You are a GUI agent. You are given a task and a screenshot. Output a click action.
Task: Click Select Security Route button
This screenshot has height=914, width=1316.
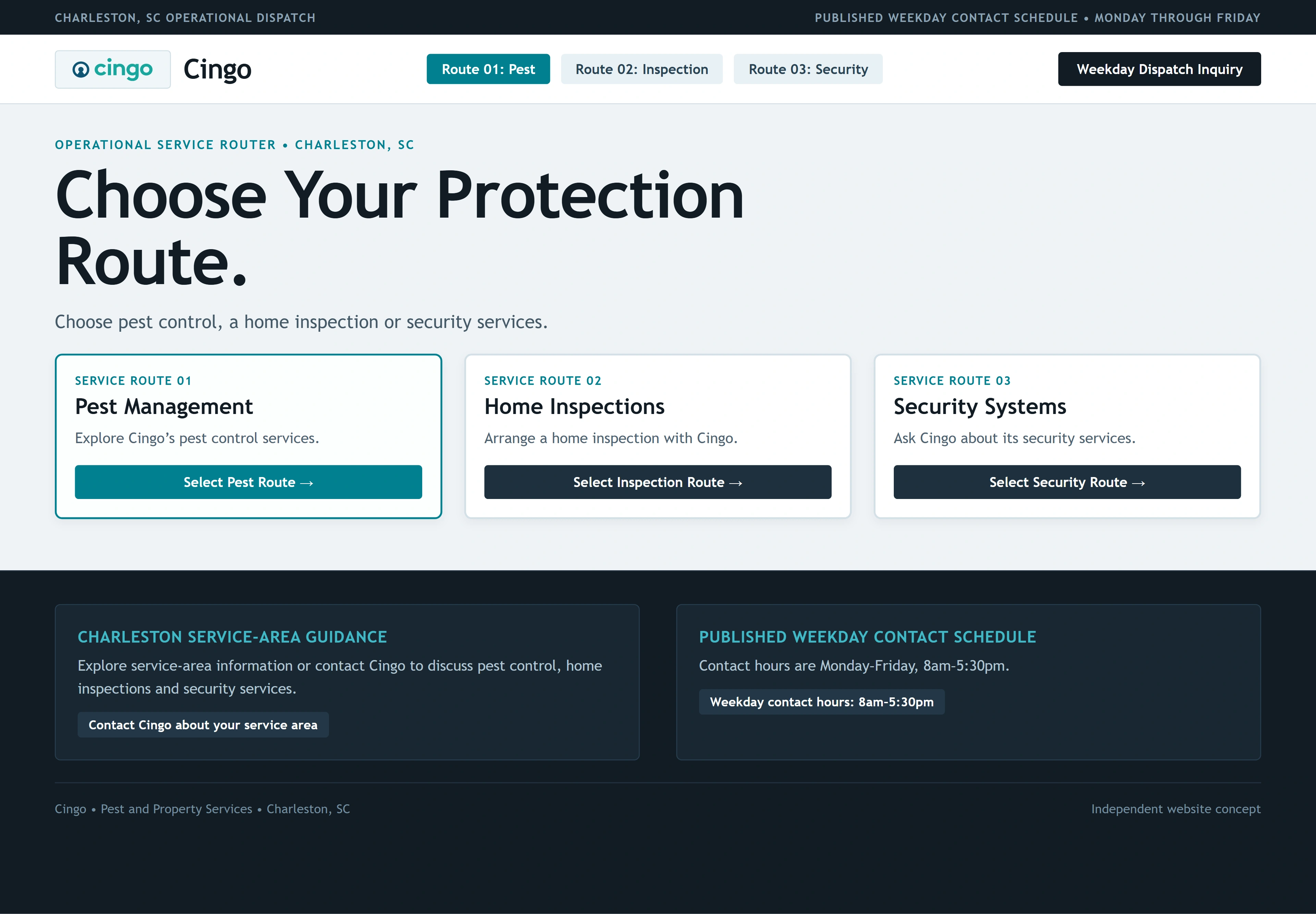[x=1067, y=482]
